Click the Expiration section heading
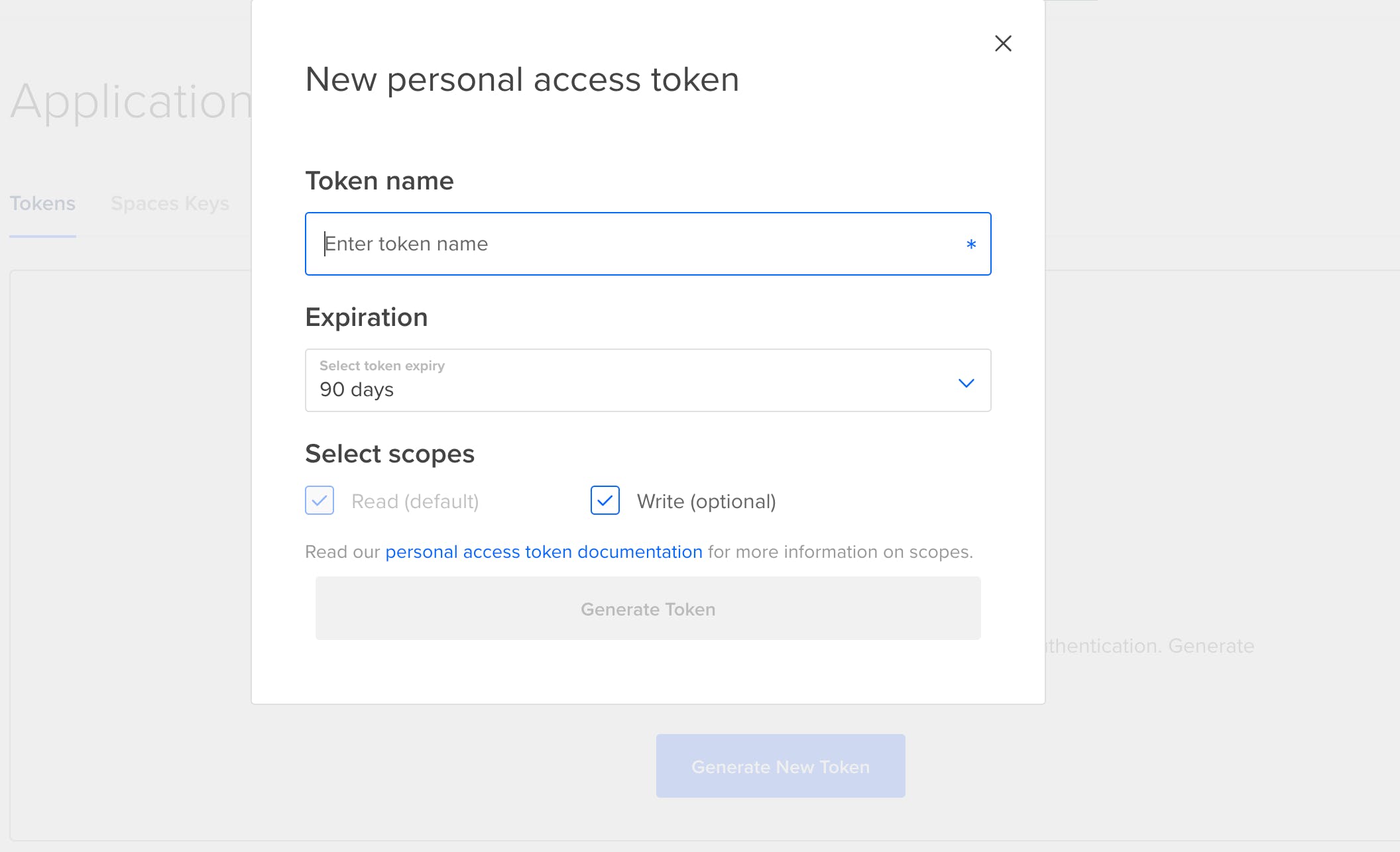Image resolution: width=1400 pixels, height=852 pixels. [366, 317]
